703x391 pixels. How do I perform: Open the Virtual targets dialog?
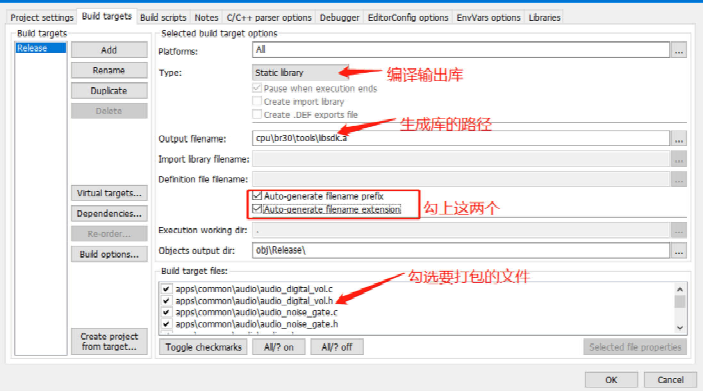109,193
